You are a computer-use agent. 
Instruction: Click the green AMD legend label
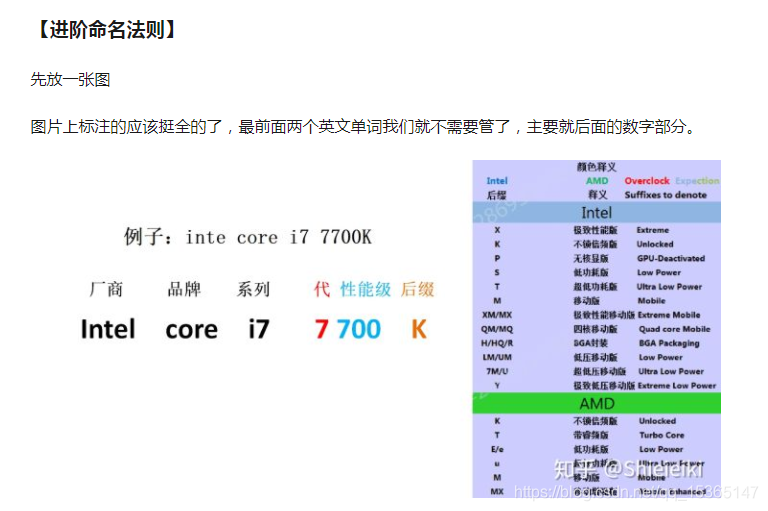[x=597, y=181]
